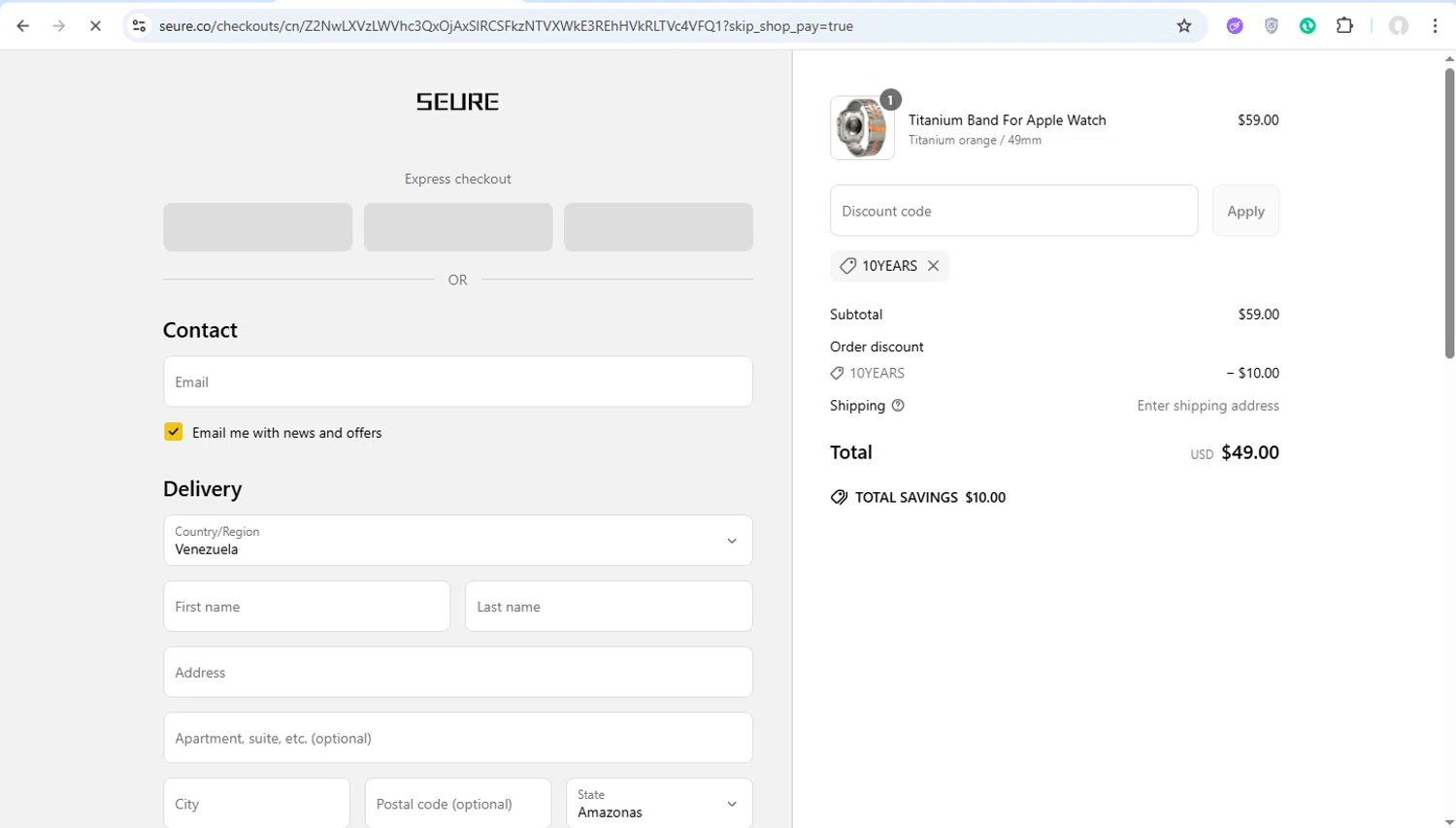This screenshot has height=828, width=1456.
Task: Focus the Postal code field
Action: pyautogui.click(x=458, y=803)
